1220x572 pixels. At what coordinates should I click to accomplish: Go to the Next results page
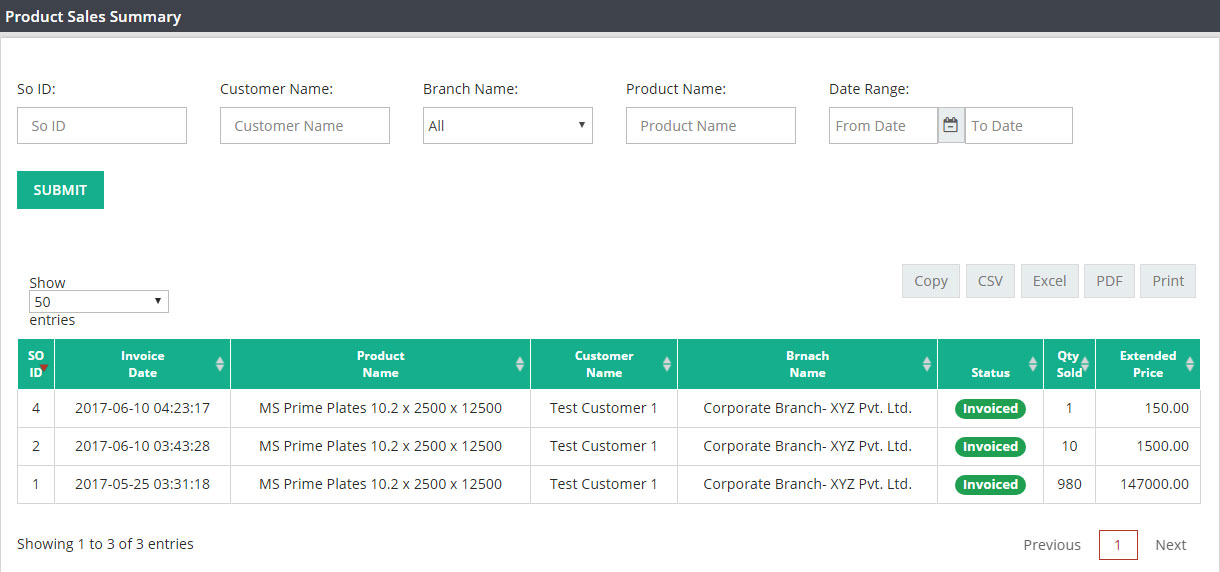[1170, 545]
